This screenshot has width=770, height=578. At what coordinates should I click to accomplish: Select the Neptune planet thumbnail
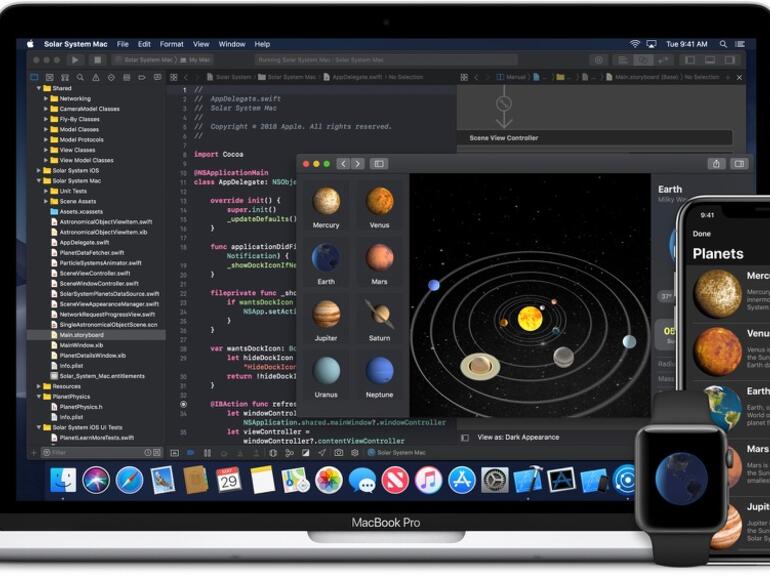(379, 377)
